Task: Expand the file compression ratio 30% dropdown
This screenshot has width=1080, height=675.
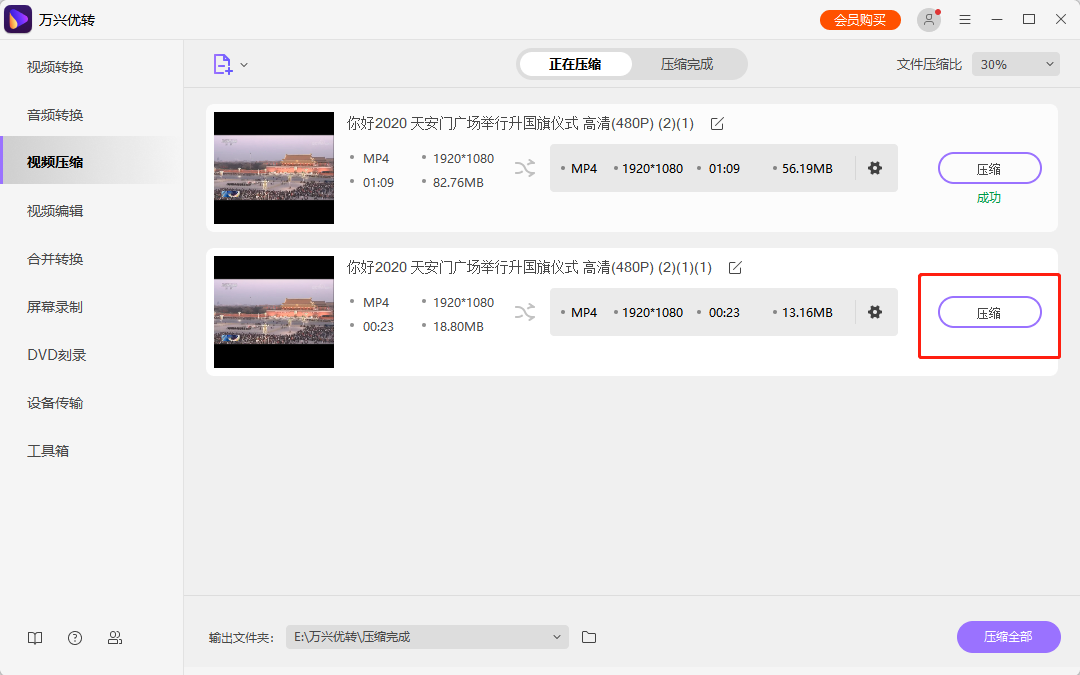Action: 1015,63
